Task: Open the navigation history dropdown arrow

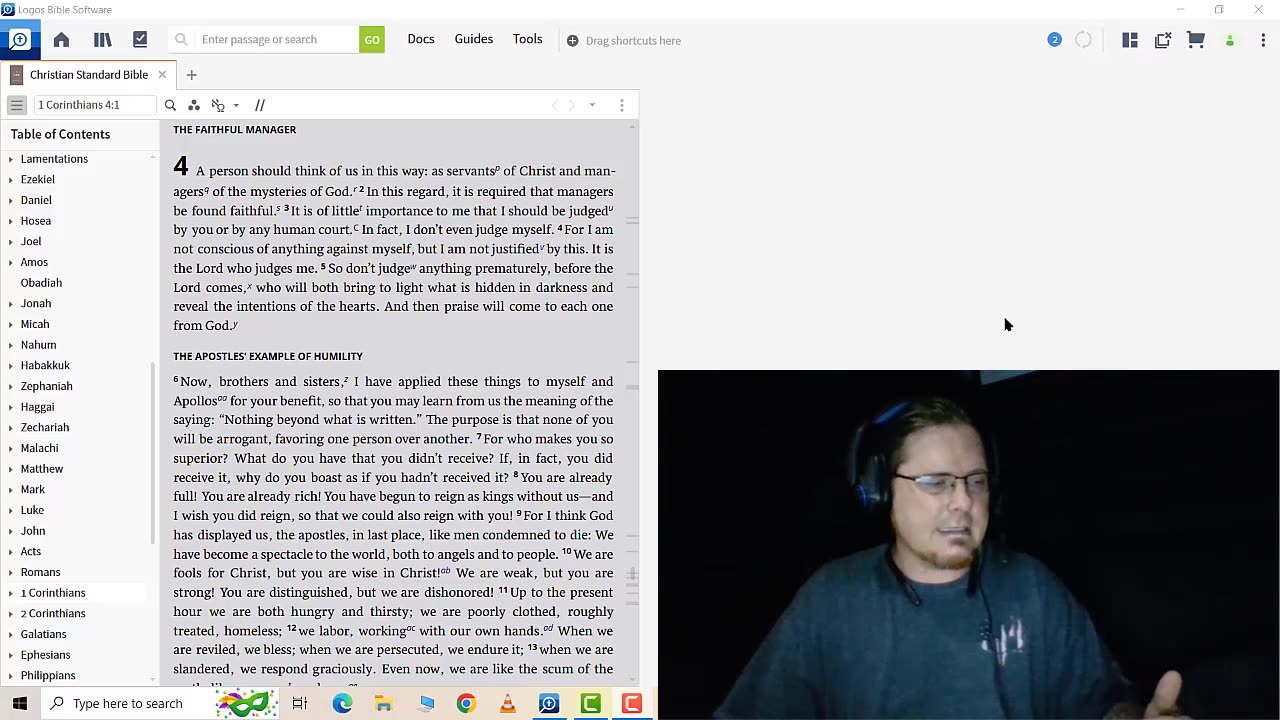Action: (x=592, y=105)
